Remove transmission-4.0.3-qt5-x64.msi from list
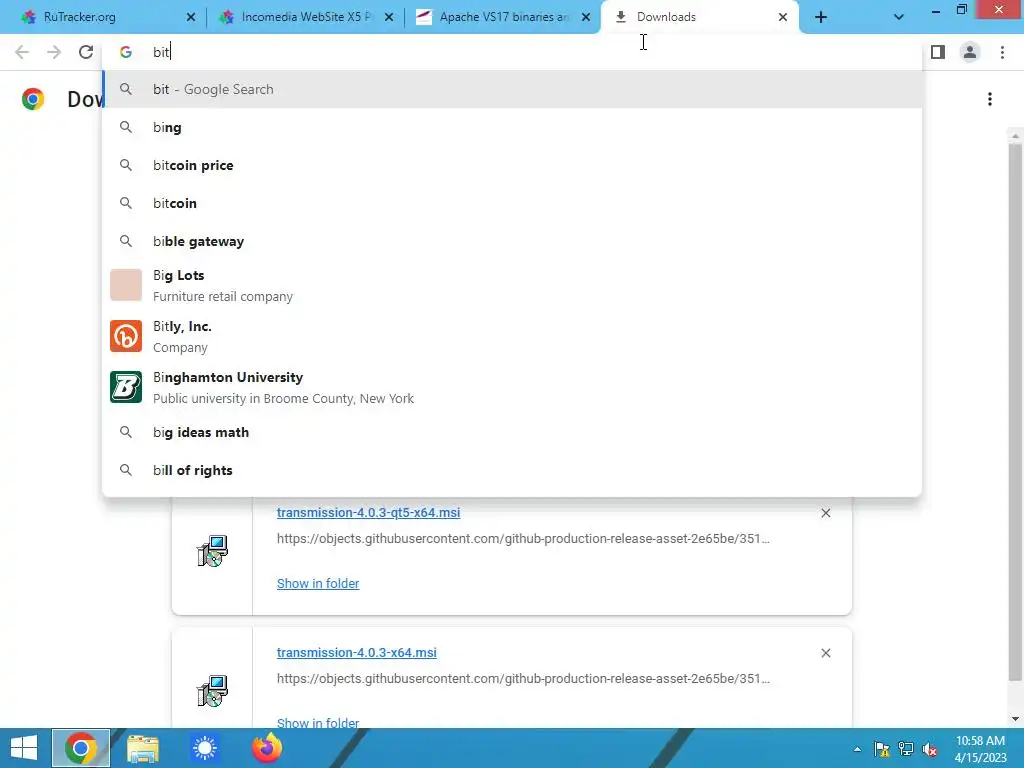This screenshot has width=1024, height=768. click(x=825, y=513)
